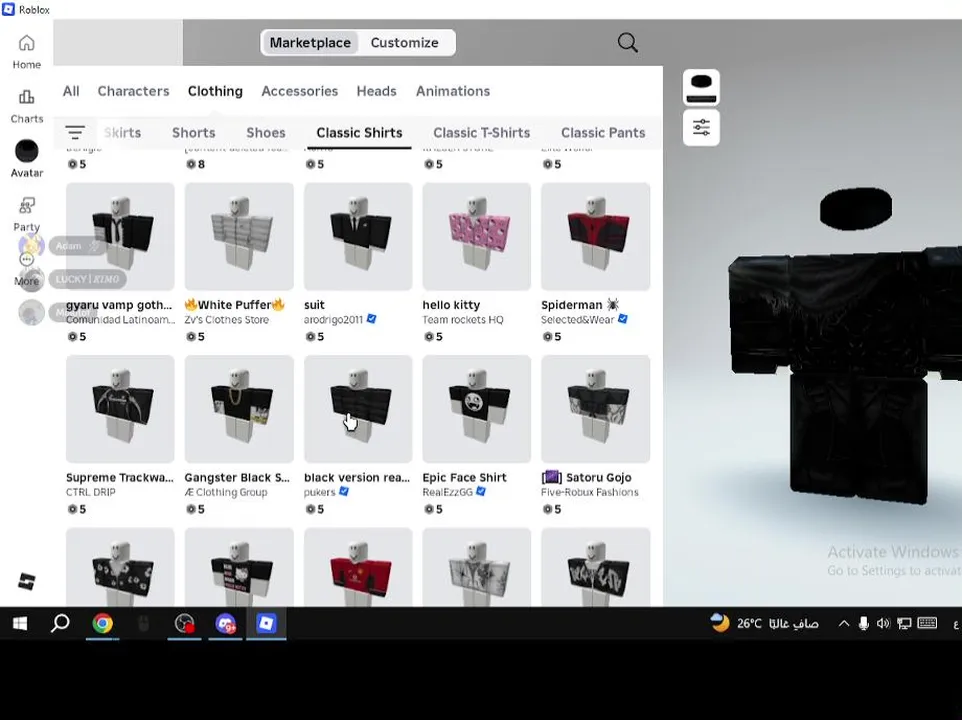Viewport: 962px width, 720px height.
Task: Select the Characters category tab
Action: pyautogui.click(x=133, y=91)
